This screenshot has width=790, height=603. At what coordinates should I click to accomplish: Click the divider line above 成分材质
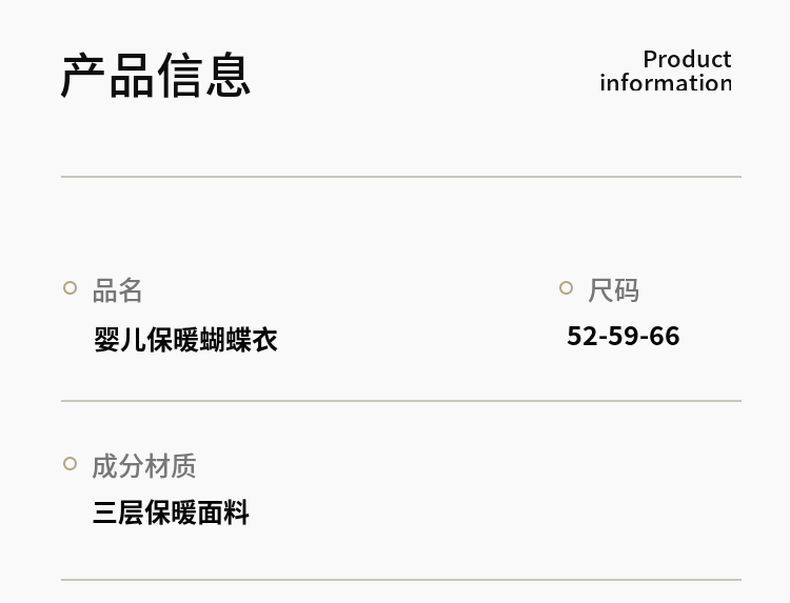click(401, 401)
